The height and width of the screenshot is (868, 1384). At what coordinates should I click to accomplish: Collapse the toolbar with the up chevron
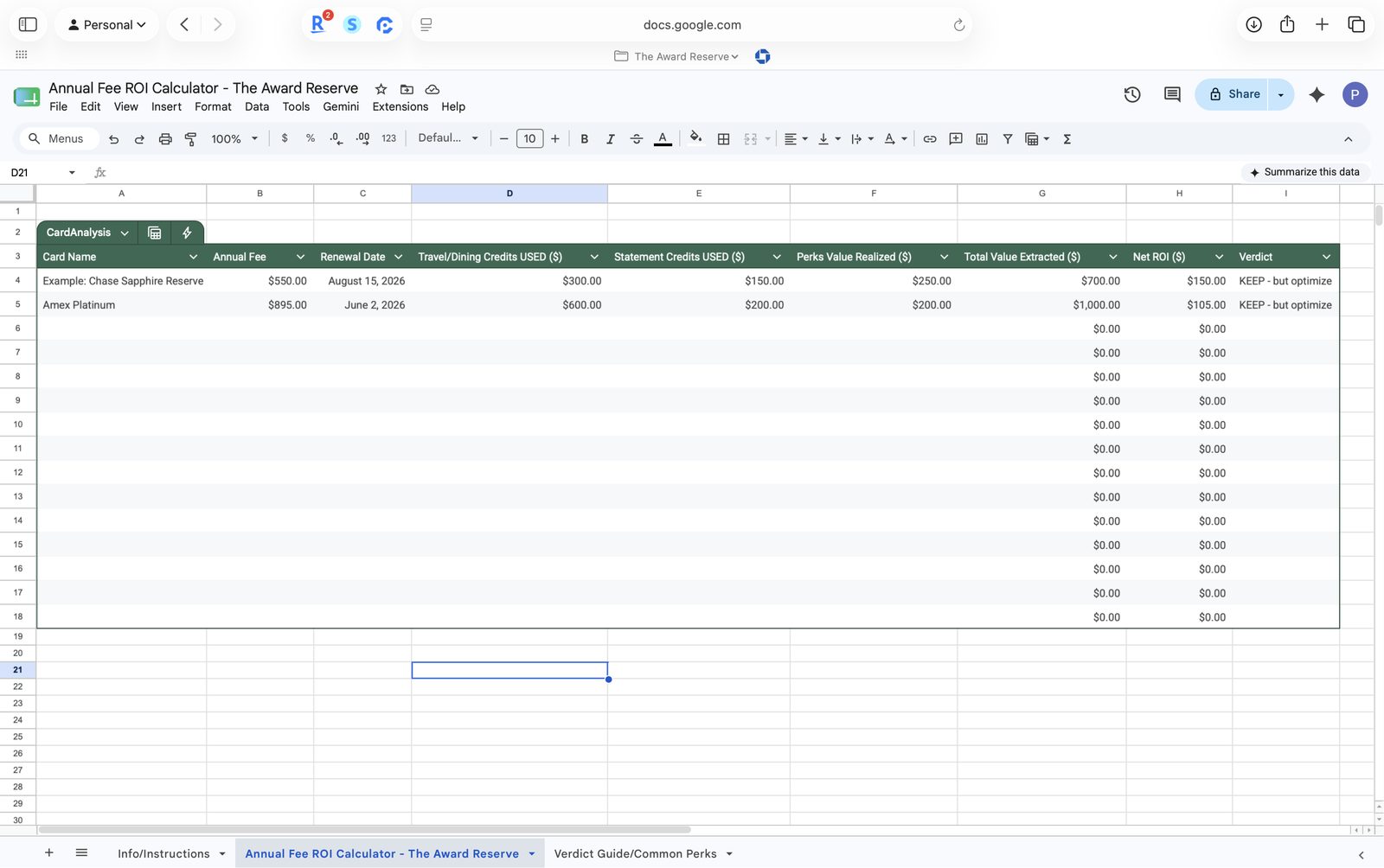click(x=1348, y=139)
